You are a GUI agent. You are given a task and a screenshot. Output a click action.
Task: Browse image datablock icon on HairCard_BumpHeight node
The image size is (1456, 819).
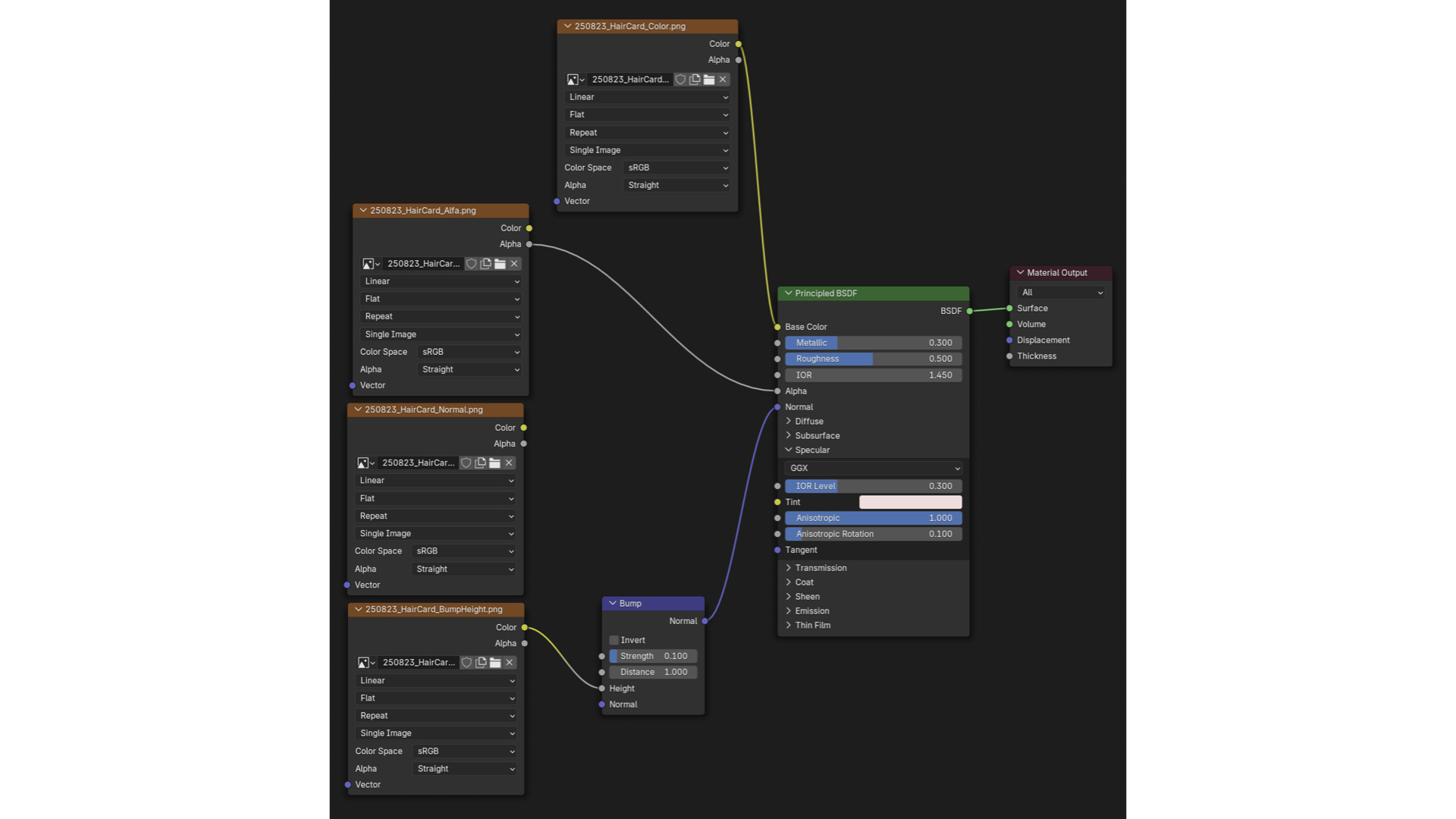(366, 663)
